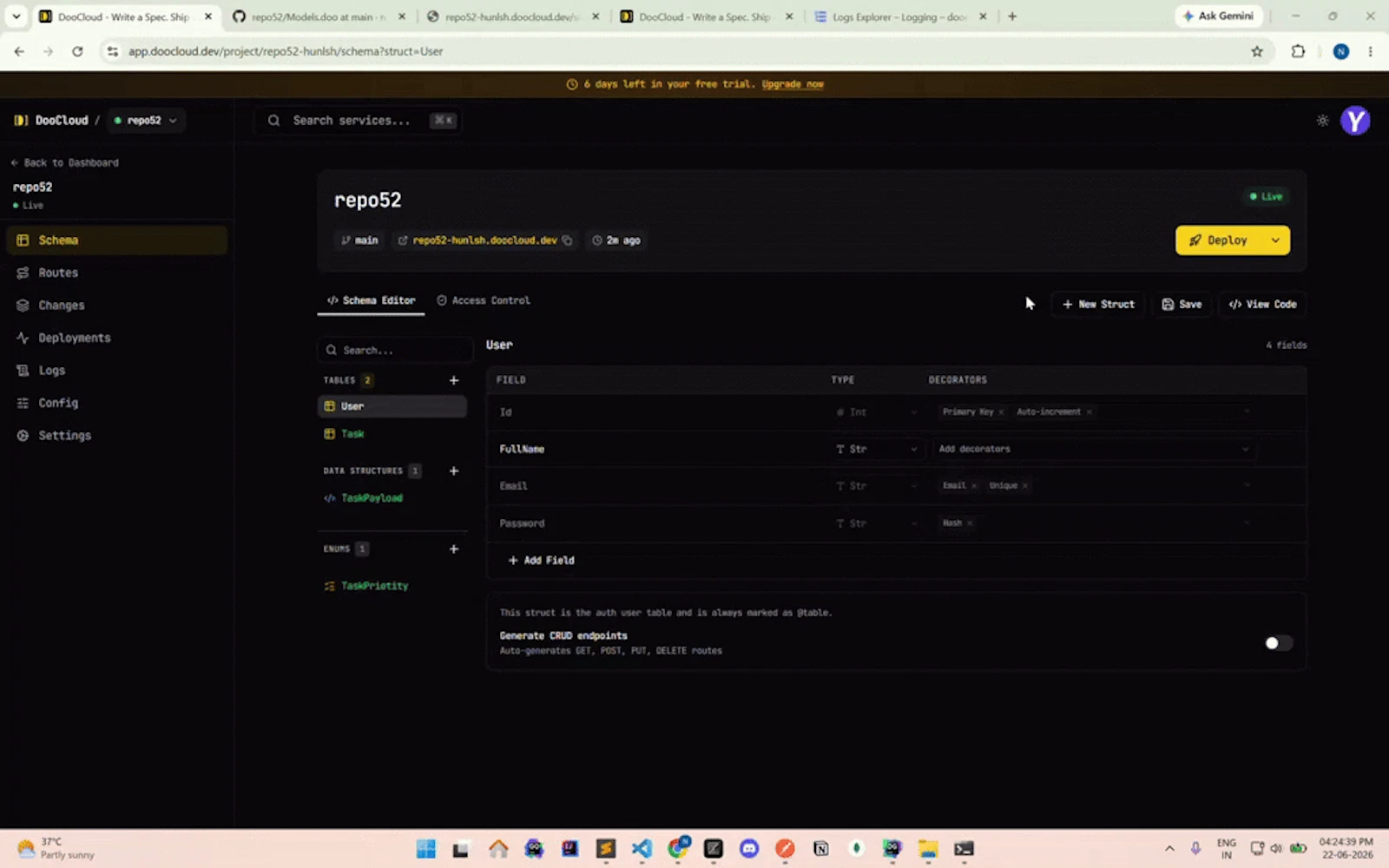The height and width of the screenshot is (868, 1389).
Task: Open the Changes sidebar section
Action: pos(116,306)
